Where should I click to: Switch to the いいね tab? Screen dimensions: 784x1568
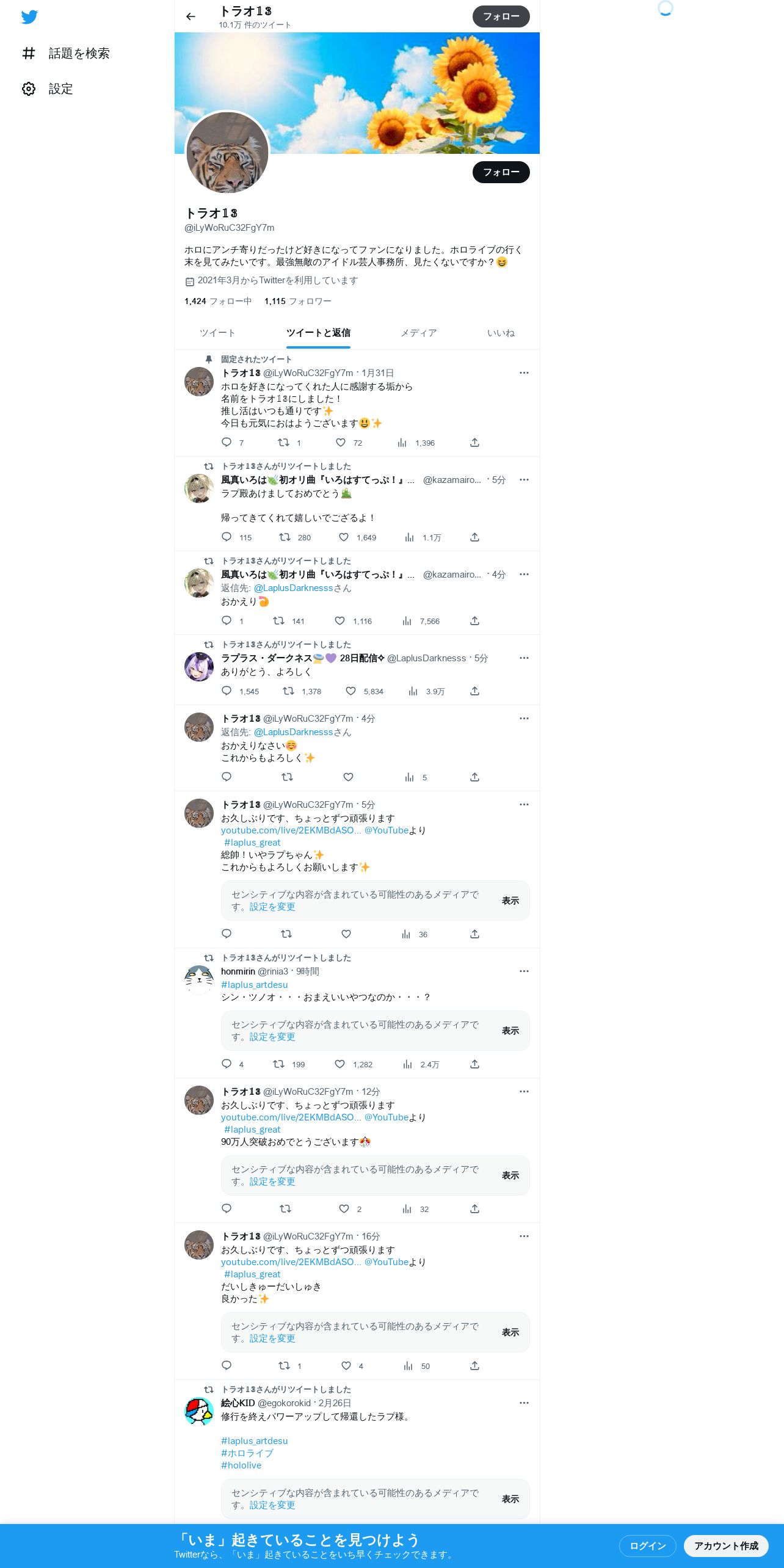501,333
